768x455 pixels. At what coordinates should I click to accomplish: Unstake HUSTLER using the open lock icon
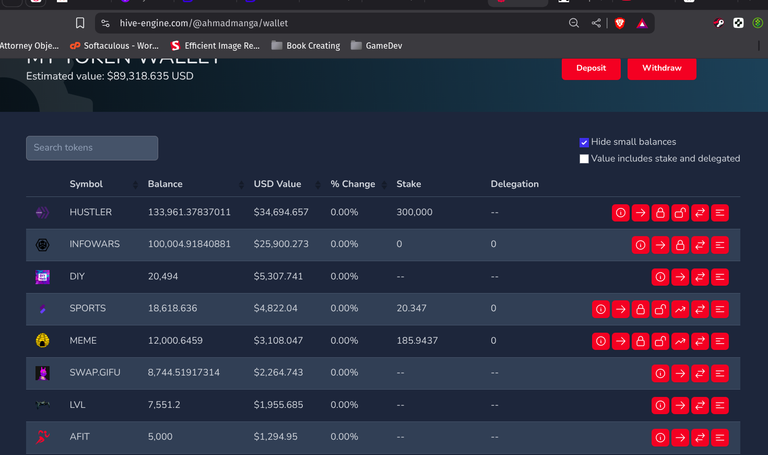pyautogui.click(x=680, y=213)
